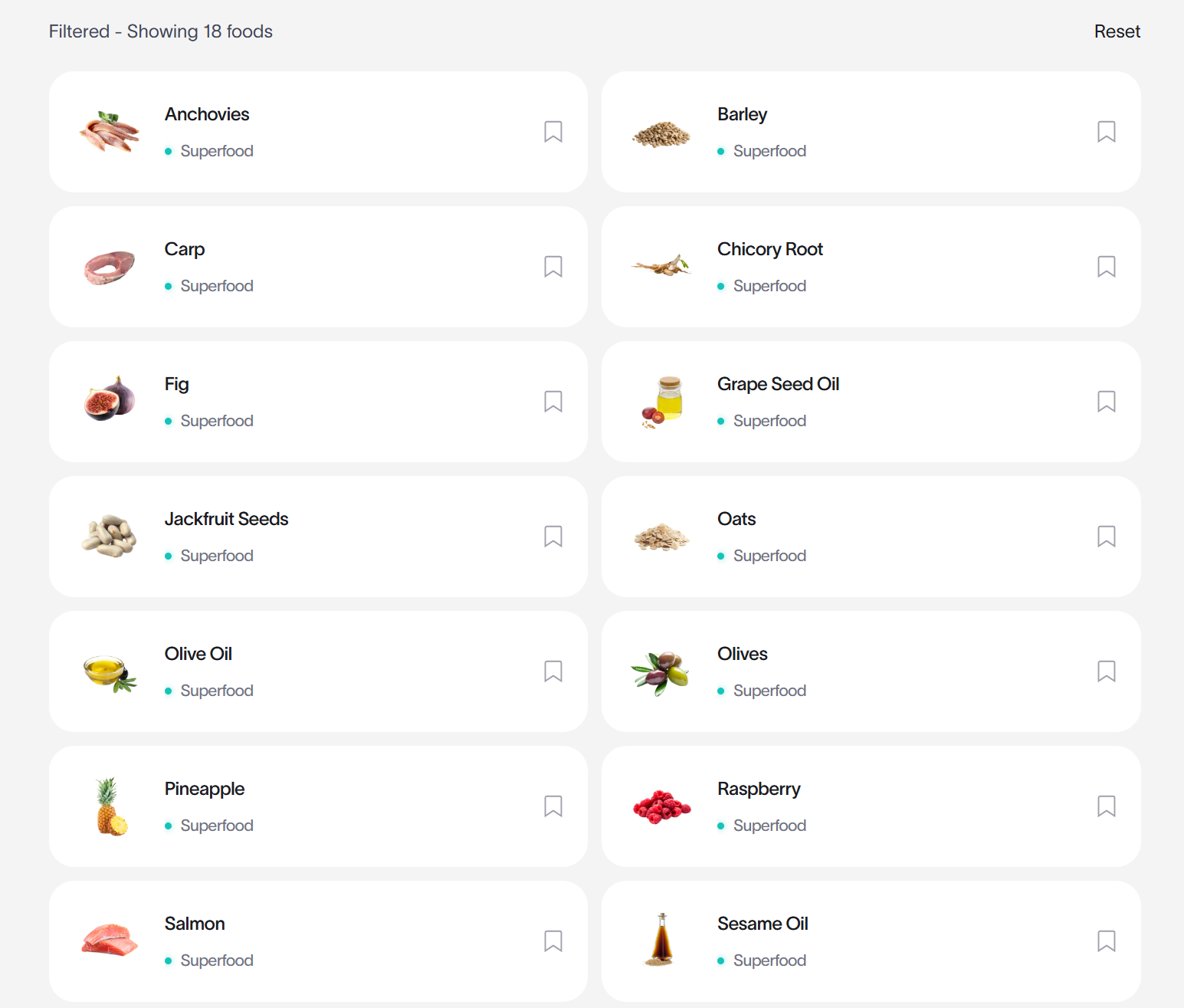The height and width of the screenshot is (1008, 1184).
Task: Bookmark the Olives card
Action: point(1106,671)
